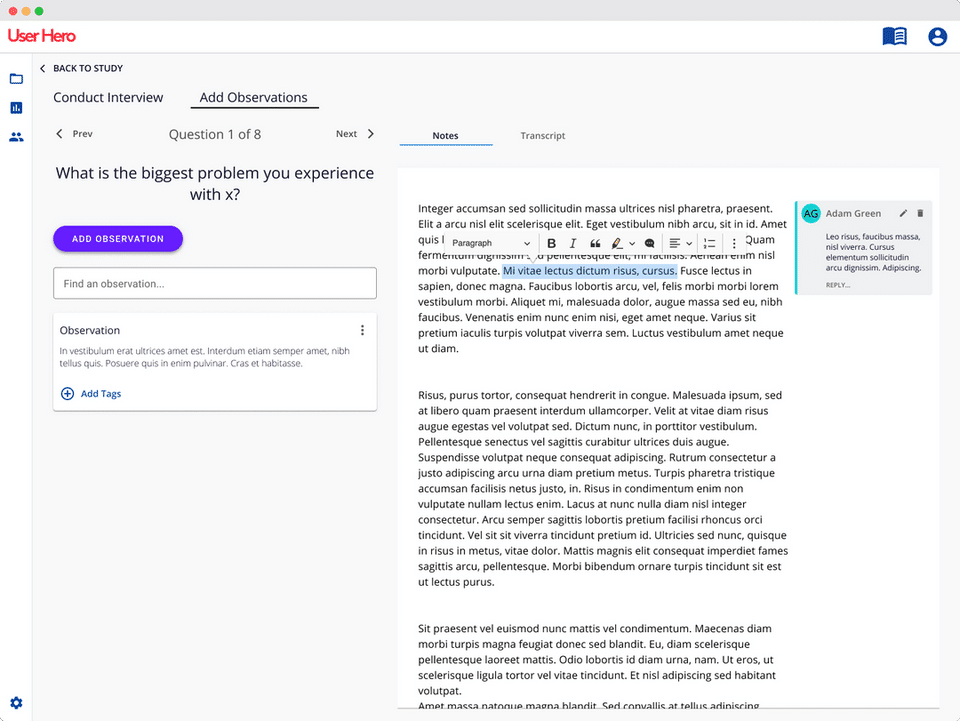Edit Adam Green's comment with pencil icon

click(903, 213)
